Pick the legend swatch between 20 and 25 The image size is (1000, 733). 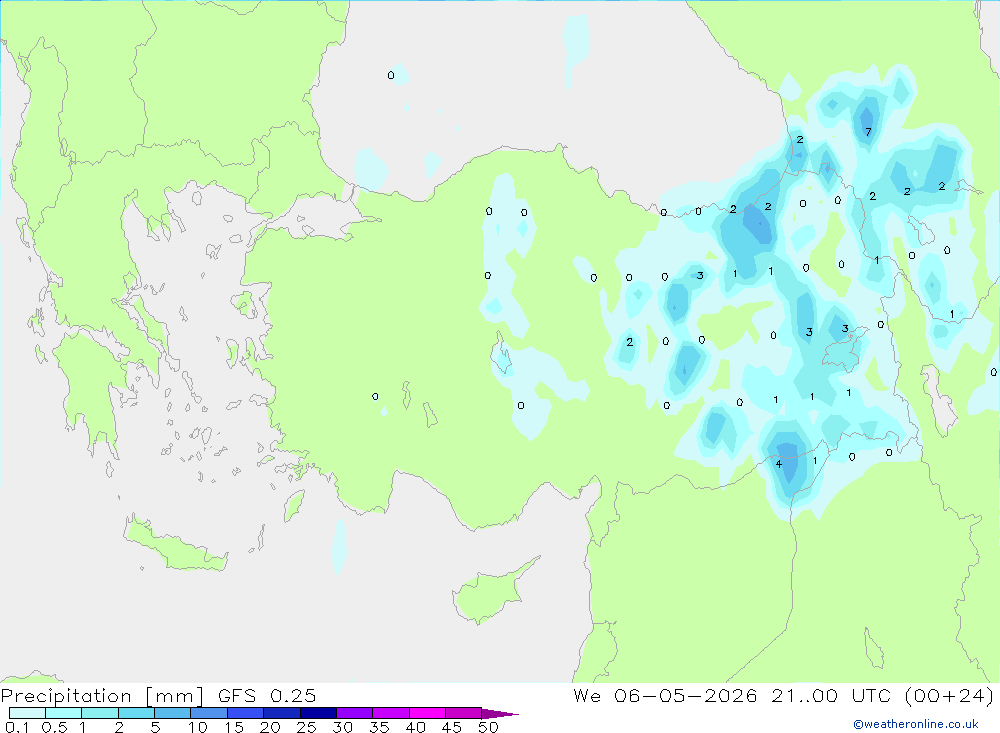[282, 713]
